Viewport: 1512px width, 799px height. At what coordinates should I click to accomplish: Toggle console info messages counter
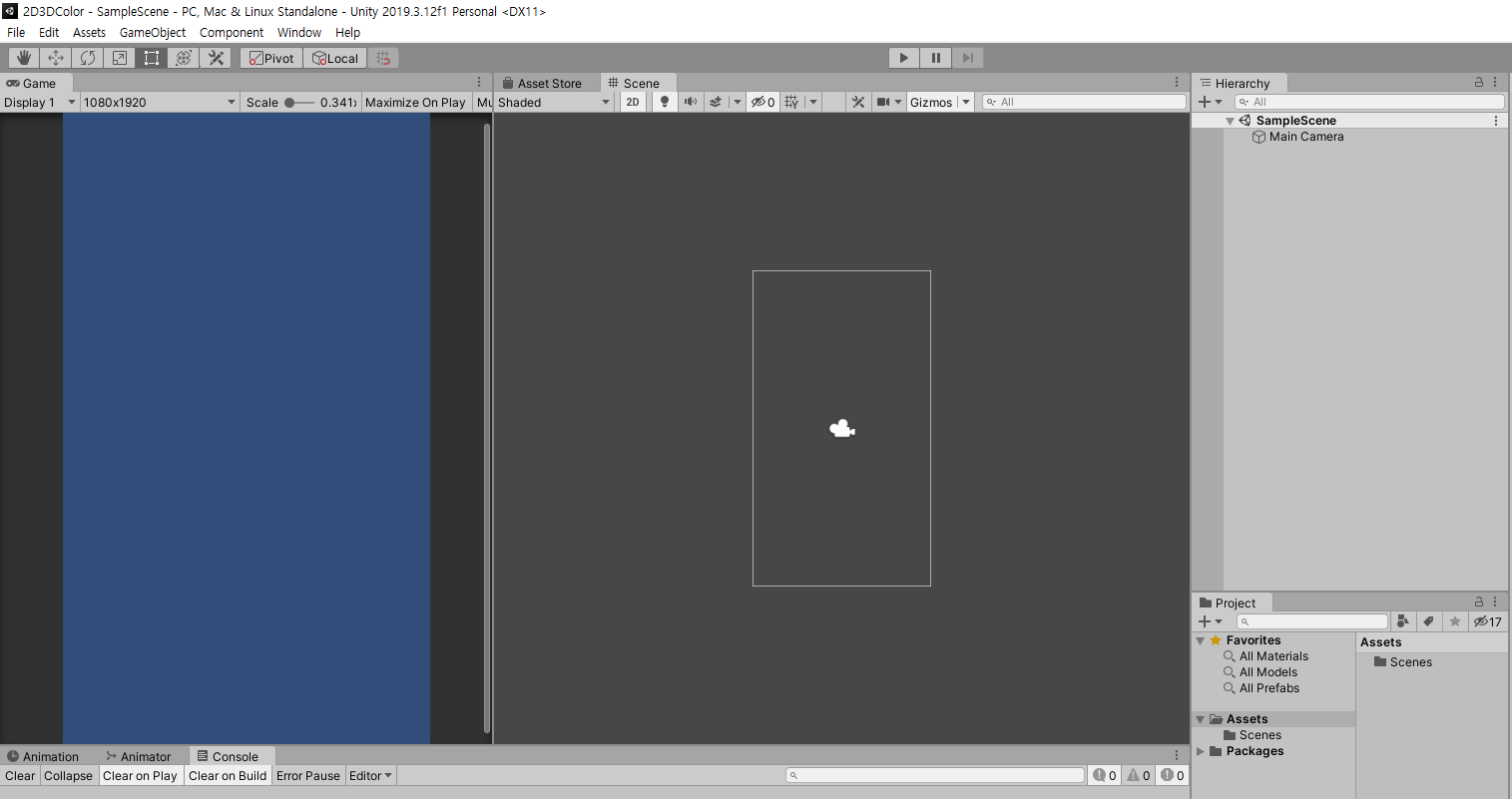[x=1105, y=775]
